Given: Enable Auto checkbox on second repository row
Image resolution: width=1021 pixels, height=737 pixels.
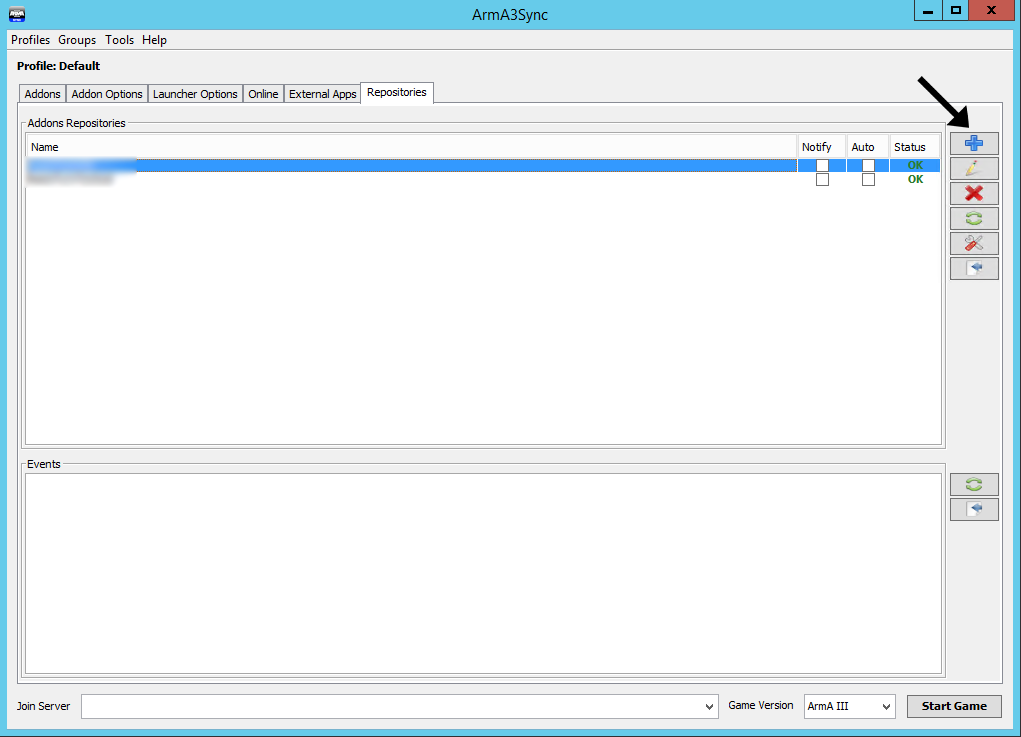Looking at the screenshot, I should (x=868, y=180).
